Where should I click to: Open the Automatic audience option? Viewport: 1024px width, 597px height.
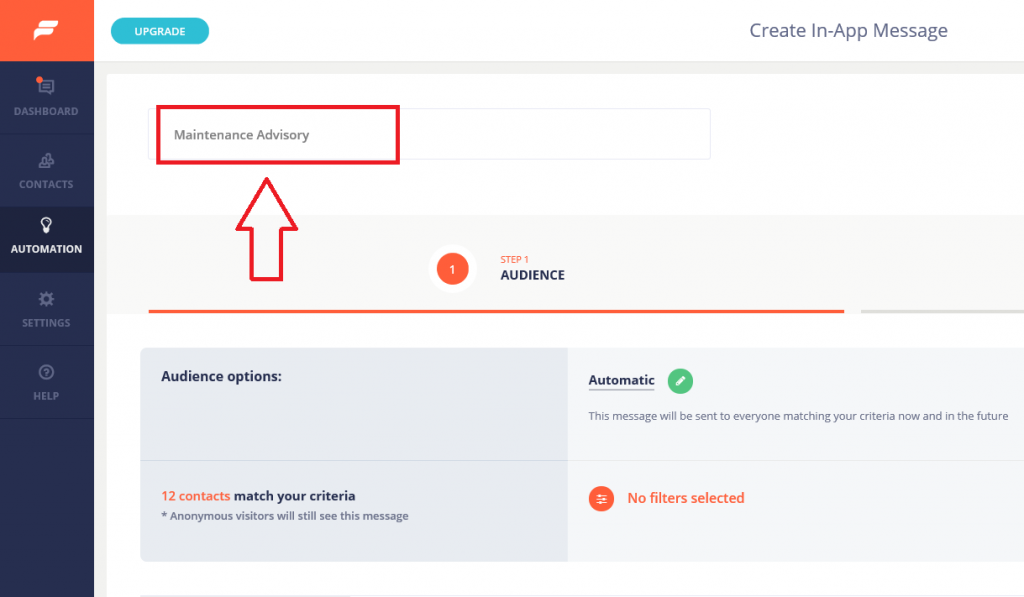621,381
